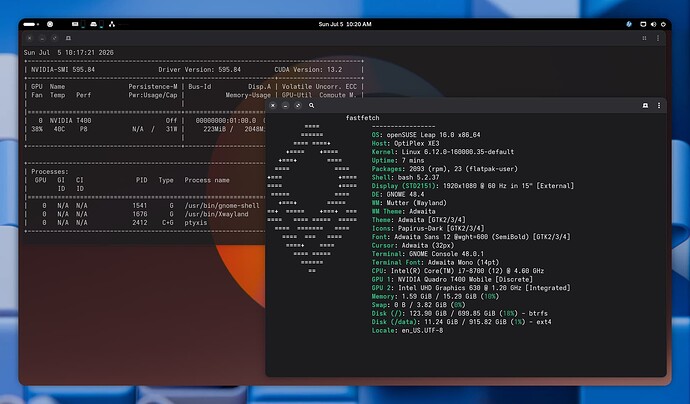Open the Activities workspace indicator pill

click(29, 24)
